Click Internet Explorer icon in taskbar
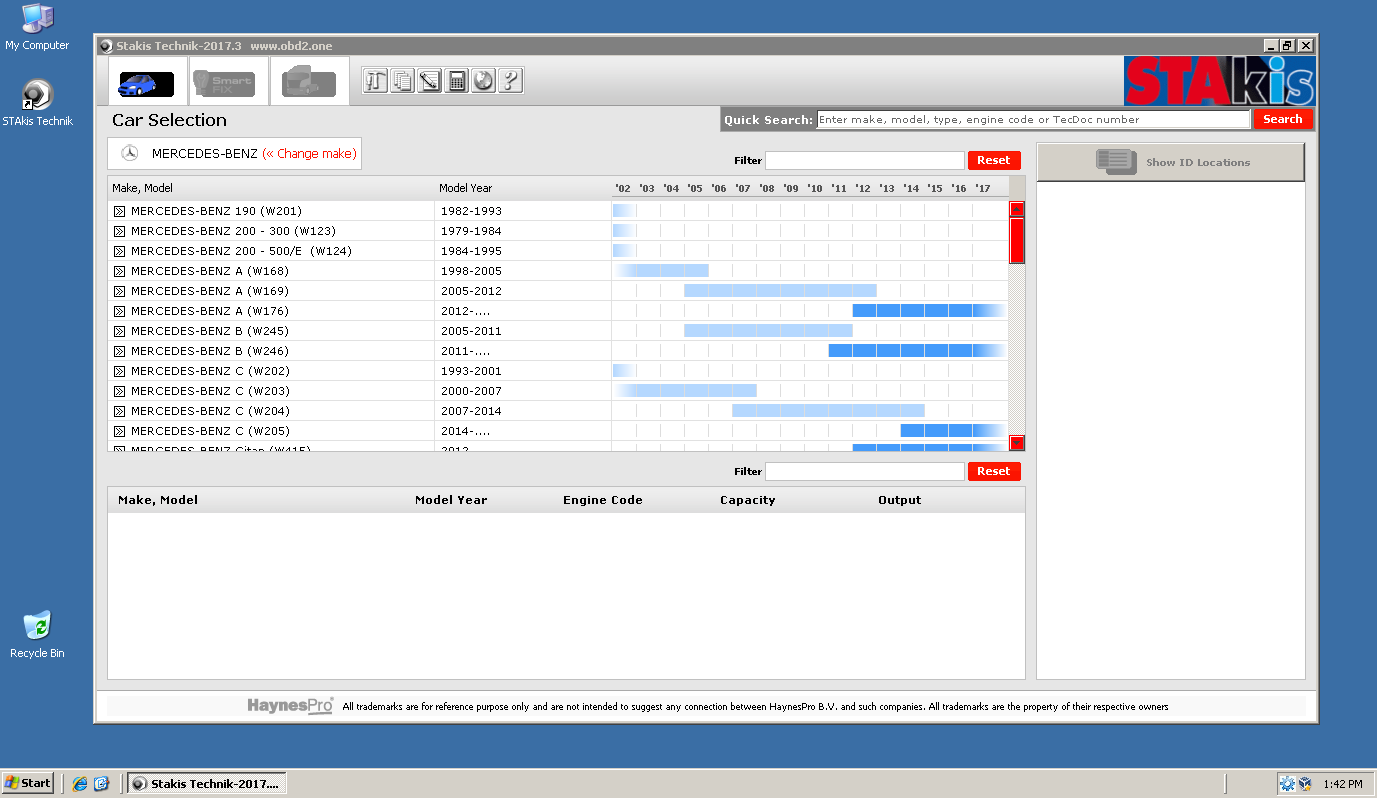 80,784
